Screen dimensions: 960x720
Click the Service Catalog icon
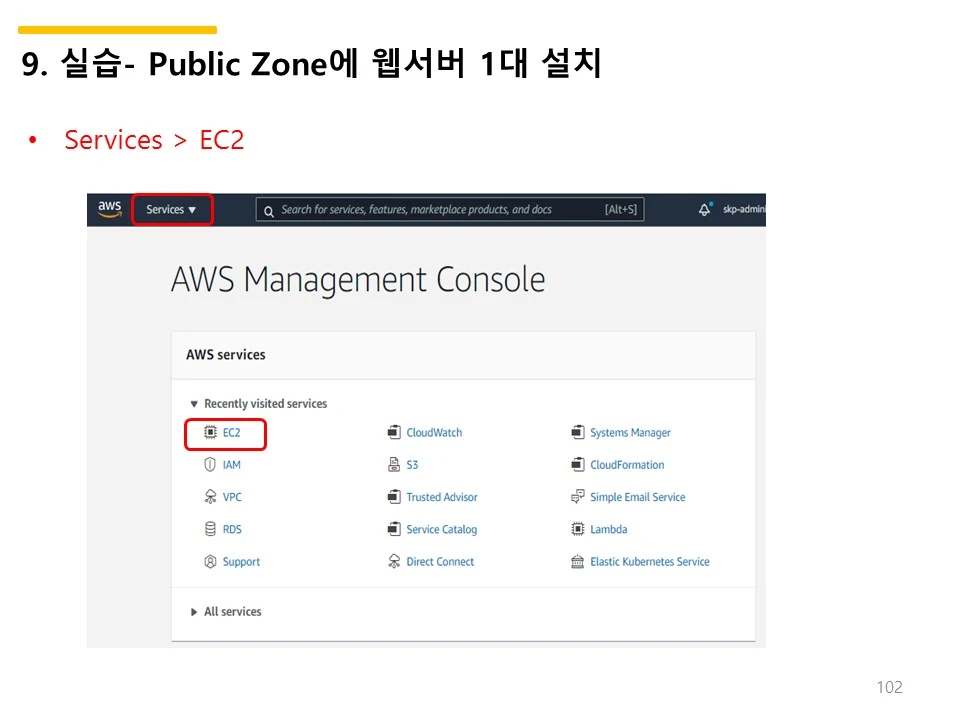tap(394, 529)
